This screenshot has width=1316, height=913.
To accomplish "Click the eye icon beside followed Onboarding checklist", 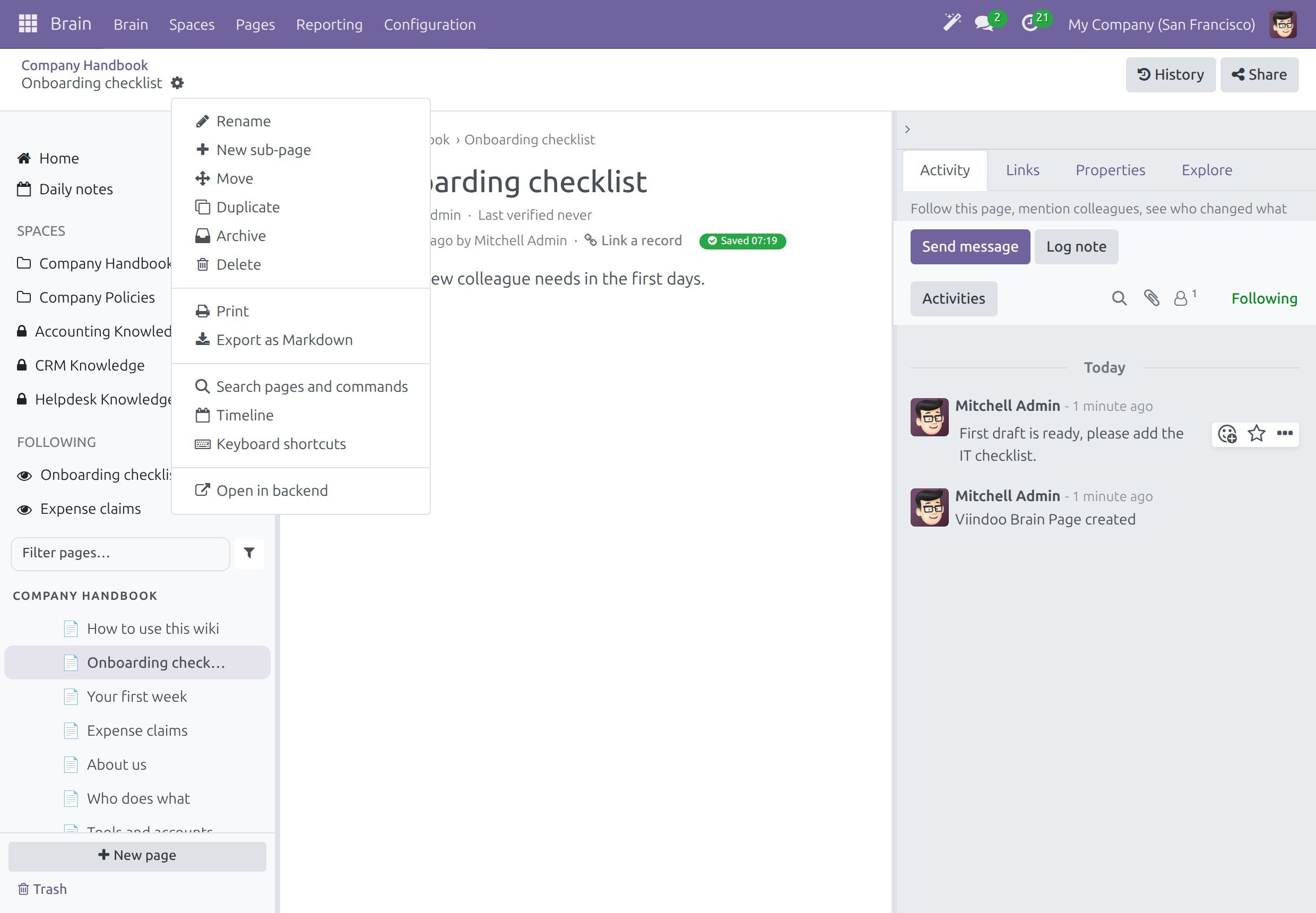I will (x=24, y=476).
